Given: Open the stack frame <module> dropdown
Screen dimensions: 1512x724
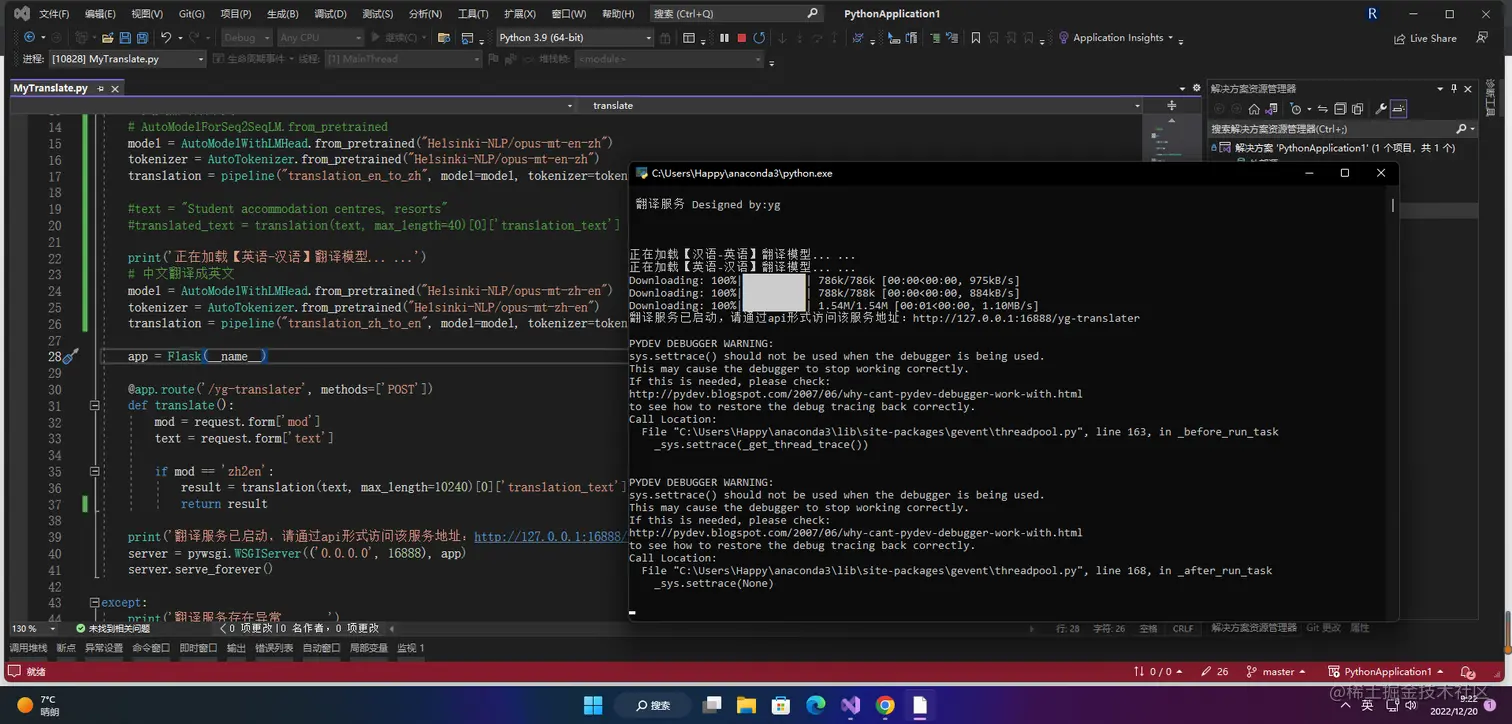Looking at the screenshot, I should 670,59.
